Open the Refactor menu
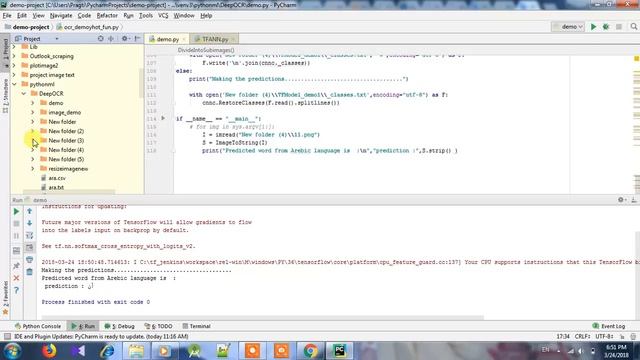Screen dimensions: 640x360 click(107, 16)
